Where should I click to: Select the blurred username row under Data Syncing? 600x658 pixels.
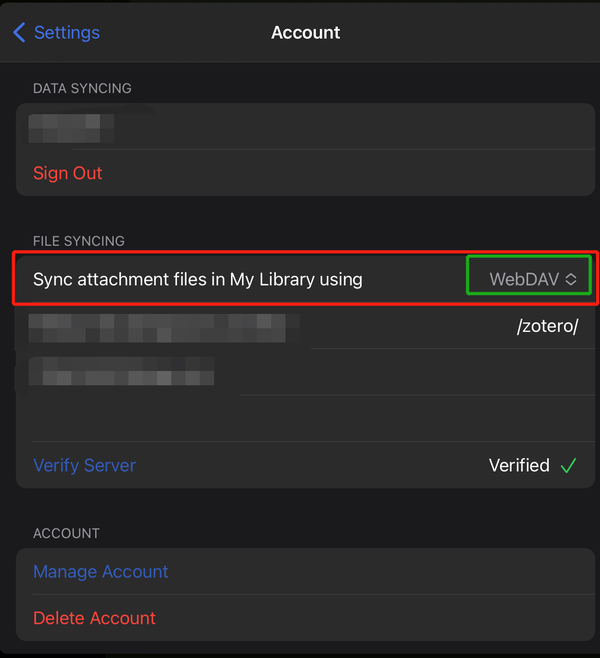point(305,126)
